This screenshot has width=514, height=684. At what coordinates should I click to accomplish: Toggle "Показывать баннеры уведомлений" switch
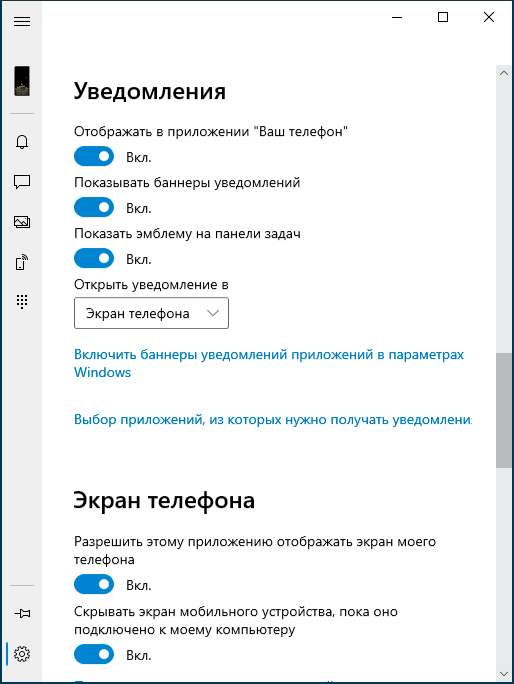coord(94,207)
